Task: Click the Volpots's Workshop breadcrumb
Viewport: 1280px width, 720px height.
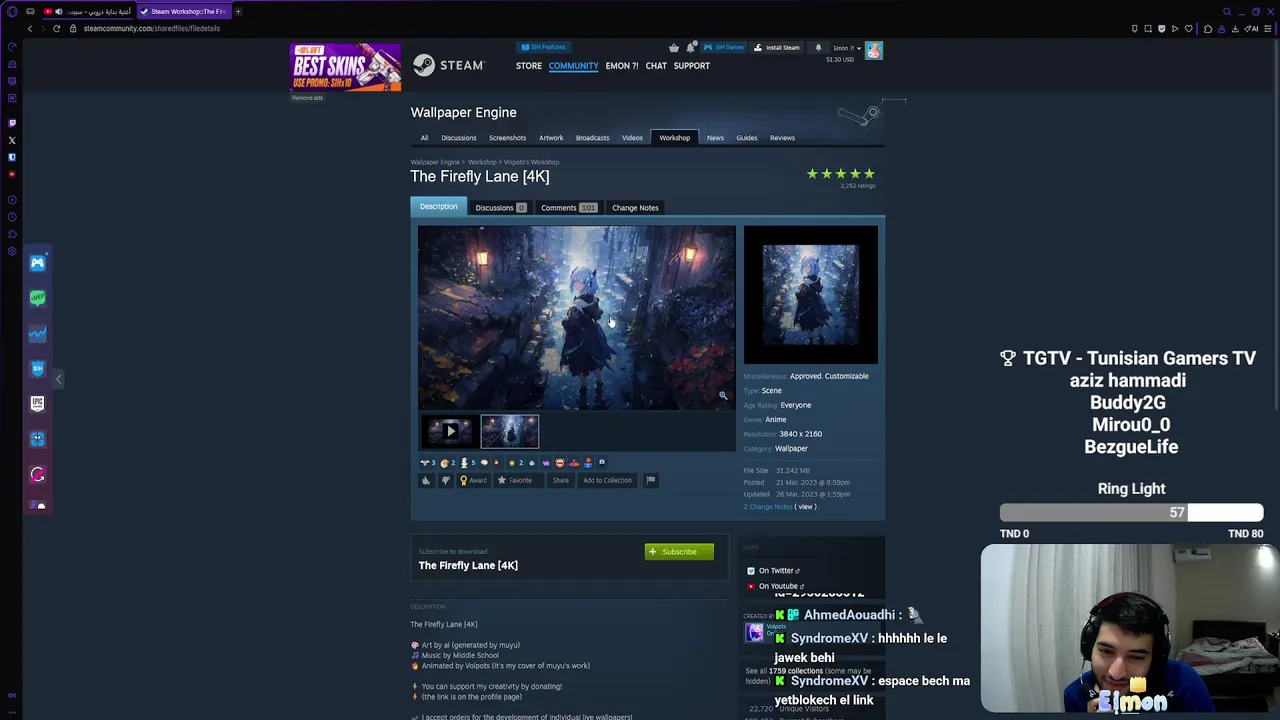Action: [531, 162]
